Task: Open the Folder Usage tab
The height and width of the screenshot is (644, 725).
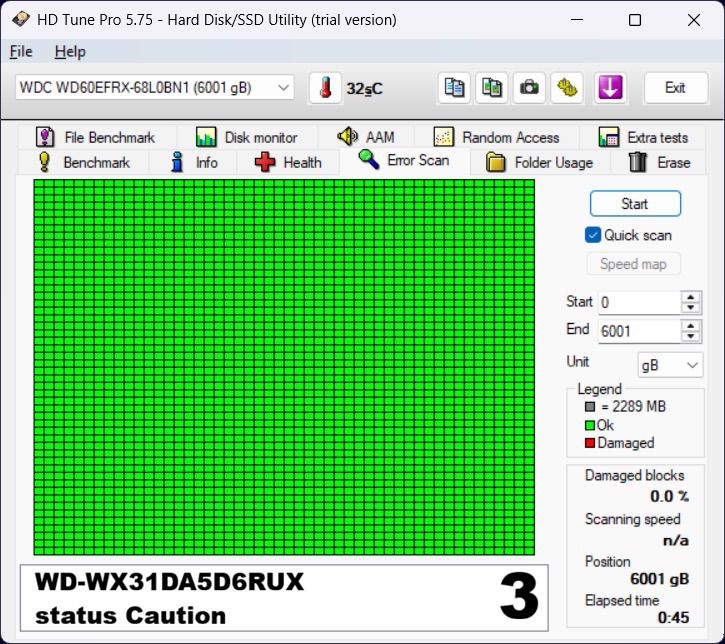Action: tap(540, 162)
